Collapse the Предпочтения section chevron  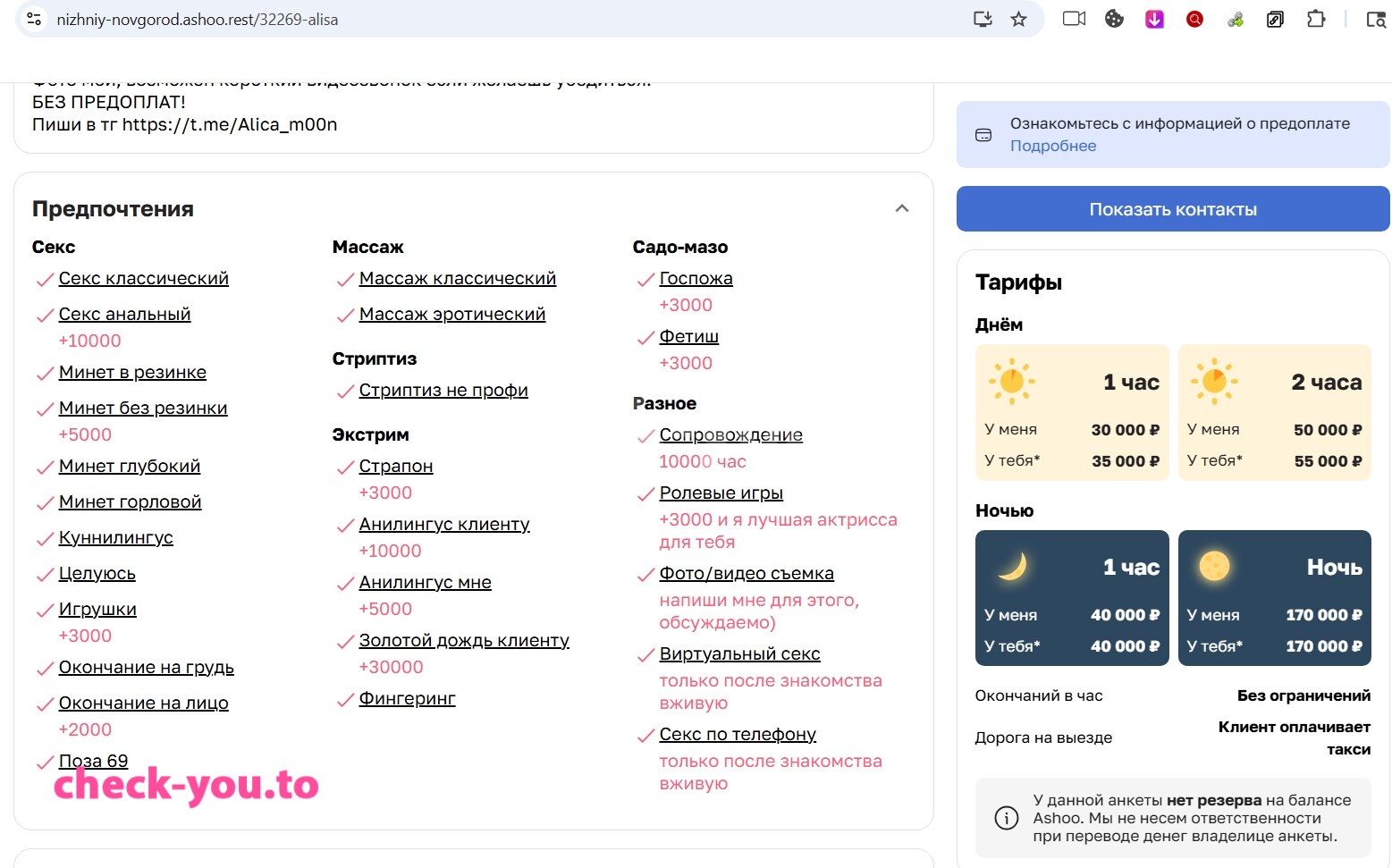point(902,208)
